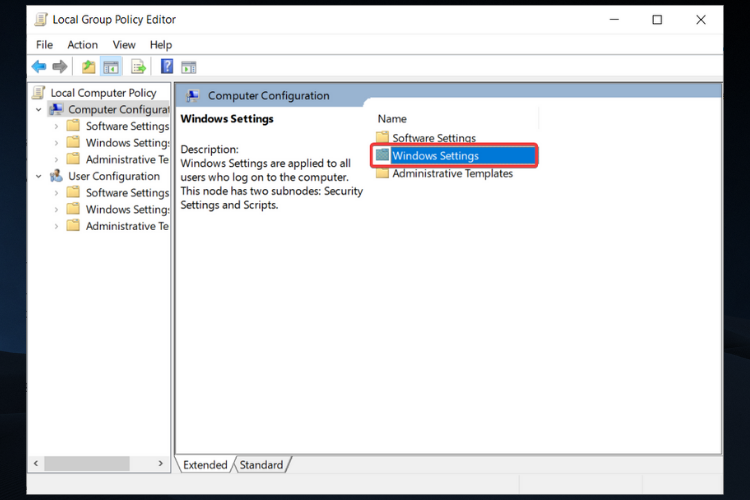The image size is (750, 500).
Task: Toggle Show/Hide Console Tree icon
Action: tap(111, 67)
